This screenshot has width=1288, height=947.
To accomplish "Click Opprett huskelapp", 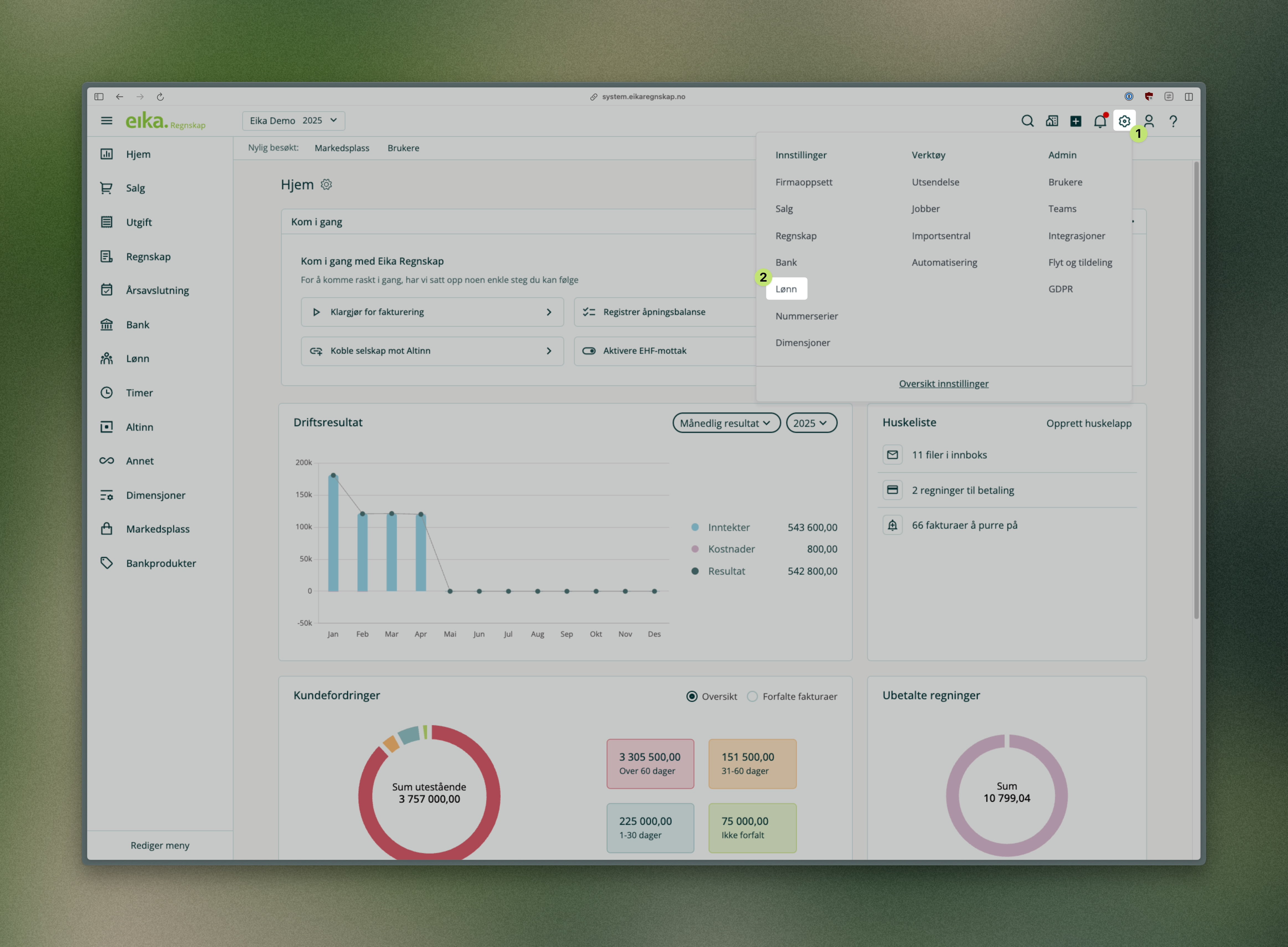I will pyautogui.click(x=1088, y=423).
